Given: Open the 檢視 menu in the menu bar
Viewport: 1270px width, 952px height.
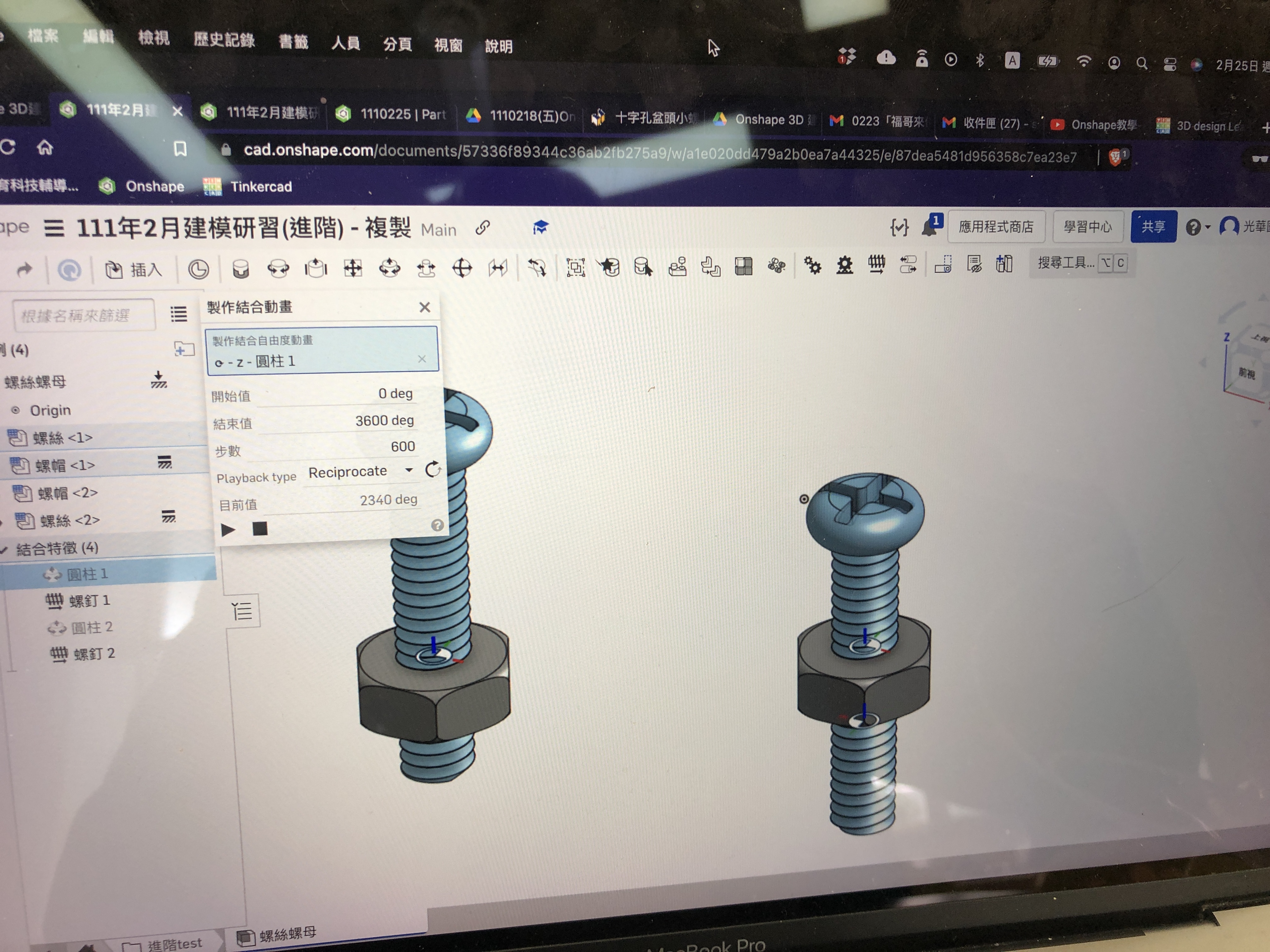Looking at the screenshot, I should (153, 38).
